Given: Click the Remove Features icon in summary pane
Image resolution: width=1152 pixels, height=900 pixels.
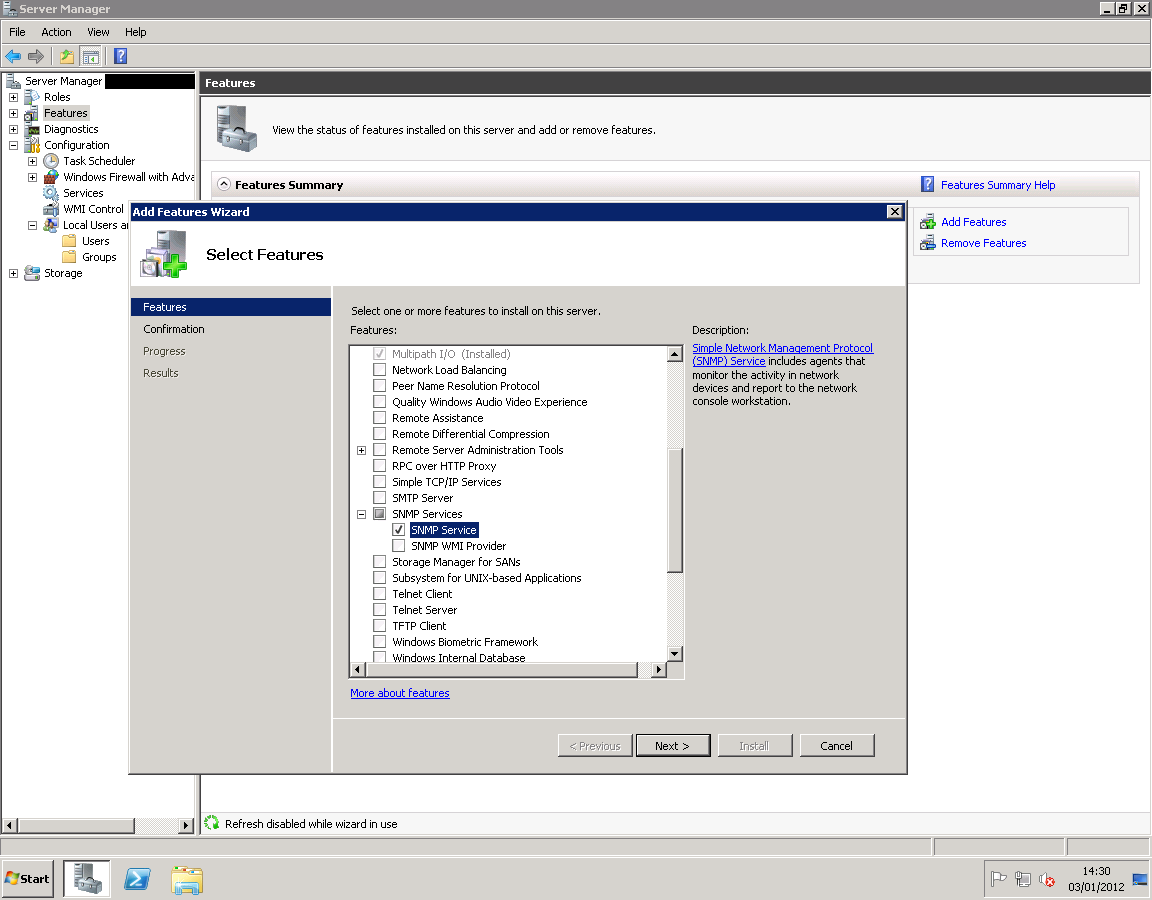Looking at the screenshot, I should [x=928, y=243].
